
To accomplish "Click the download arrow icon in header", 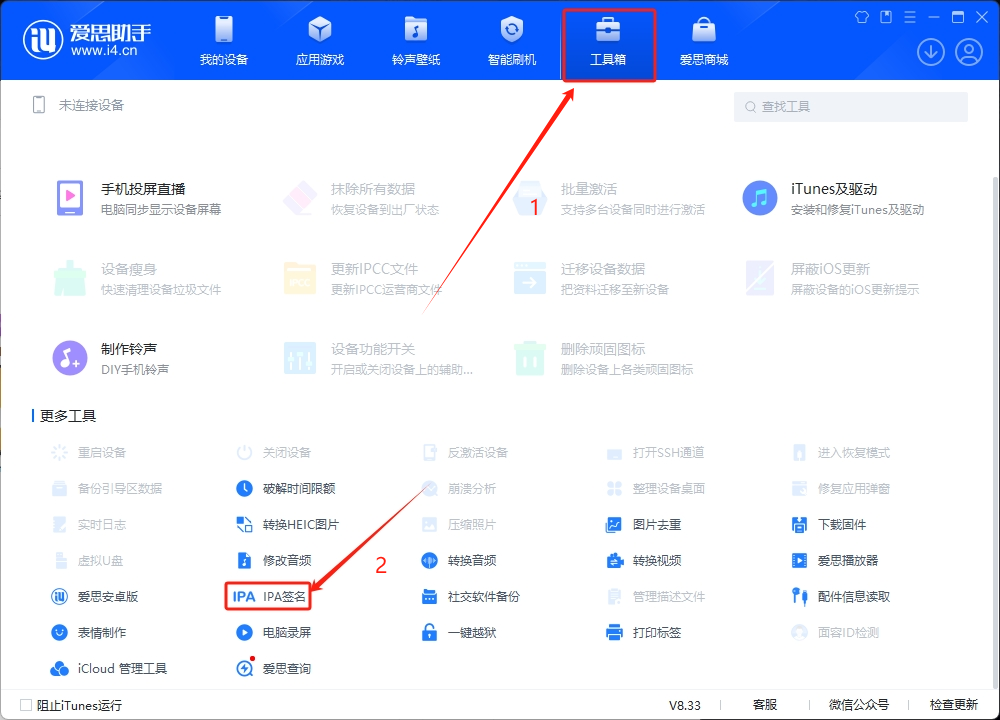I will 931,51.
